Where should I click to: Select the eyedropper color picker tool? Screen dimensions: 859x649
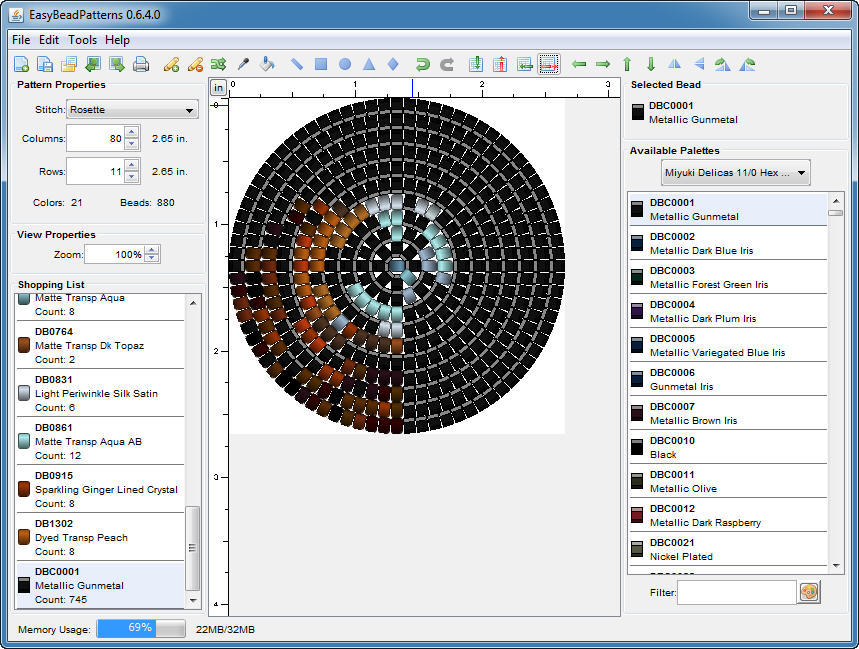coord(243,65)
